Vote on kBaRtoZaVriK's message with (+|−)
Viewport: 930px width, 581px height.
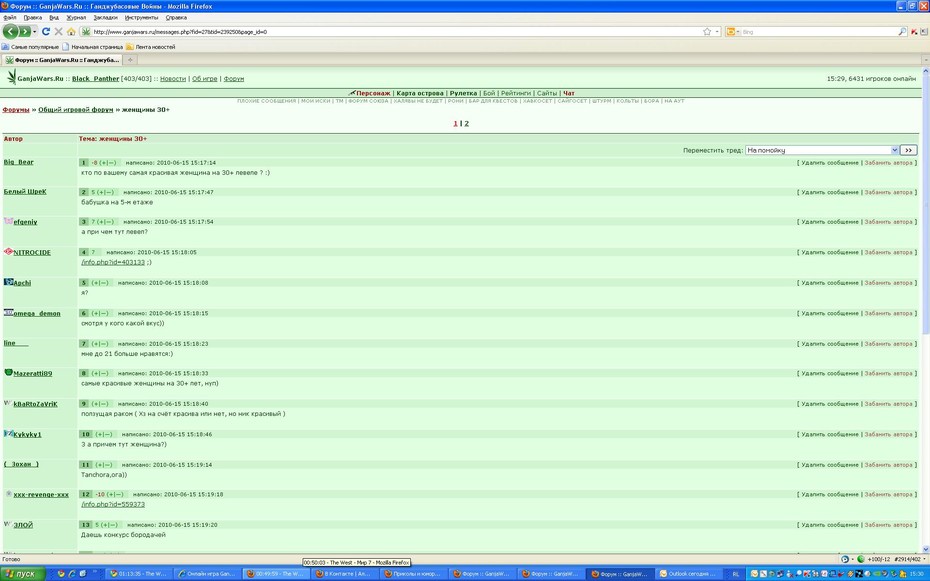pyautogui.click(x=101, y=404)
